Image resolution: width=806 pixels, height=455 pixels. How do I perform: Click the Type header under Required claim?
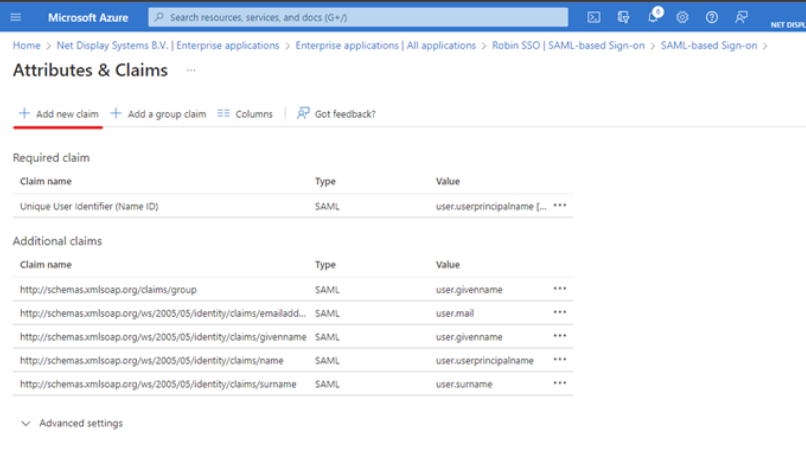click(325, 181)
